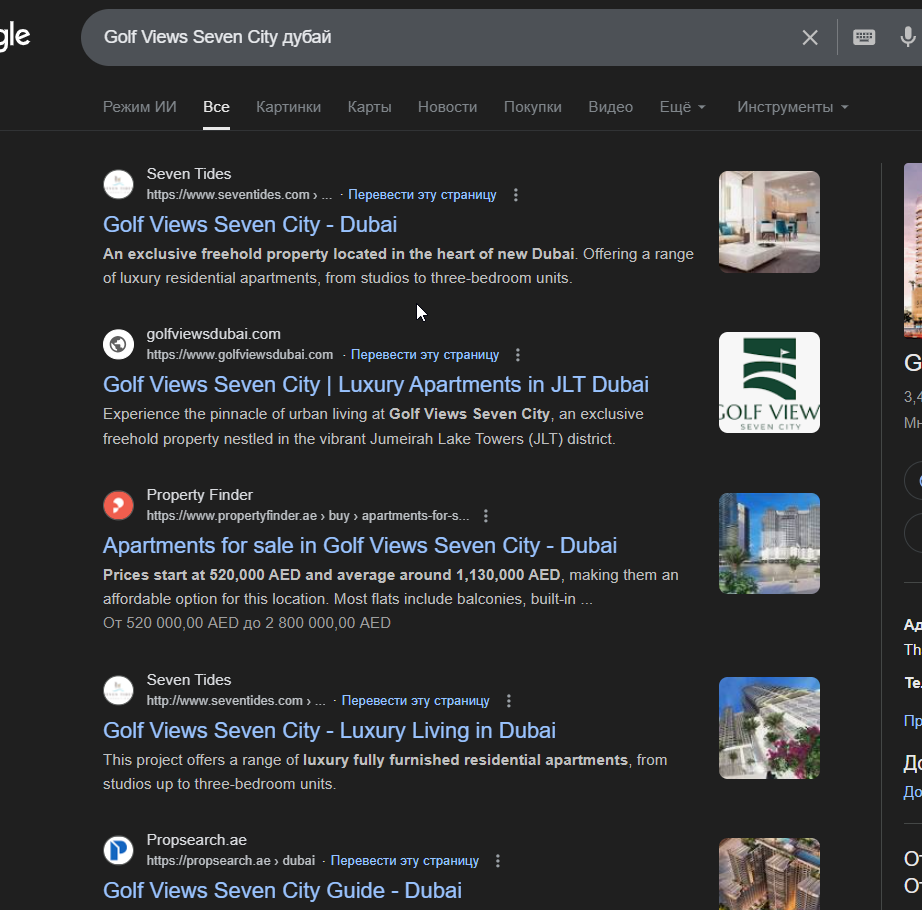Open Golf Views Seven City - Luxury Living link
This screenshot has height=910, width=922.
click(329, 731)
